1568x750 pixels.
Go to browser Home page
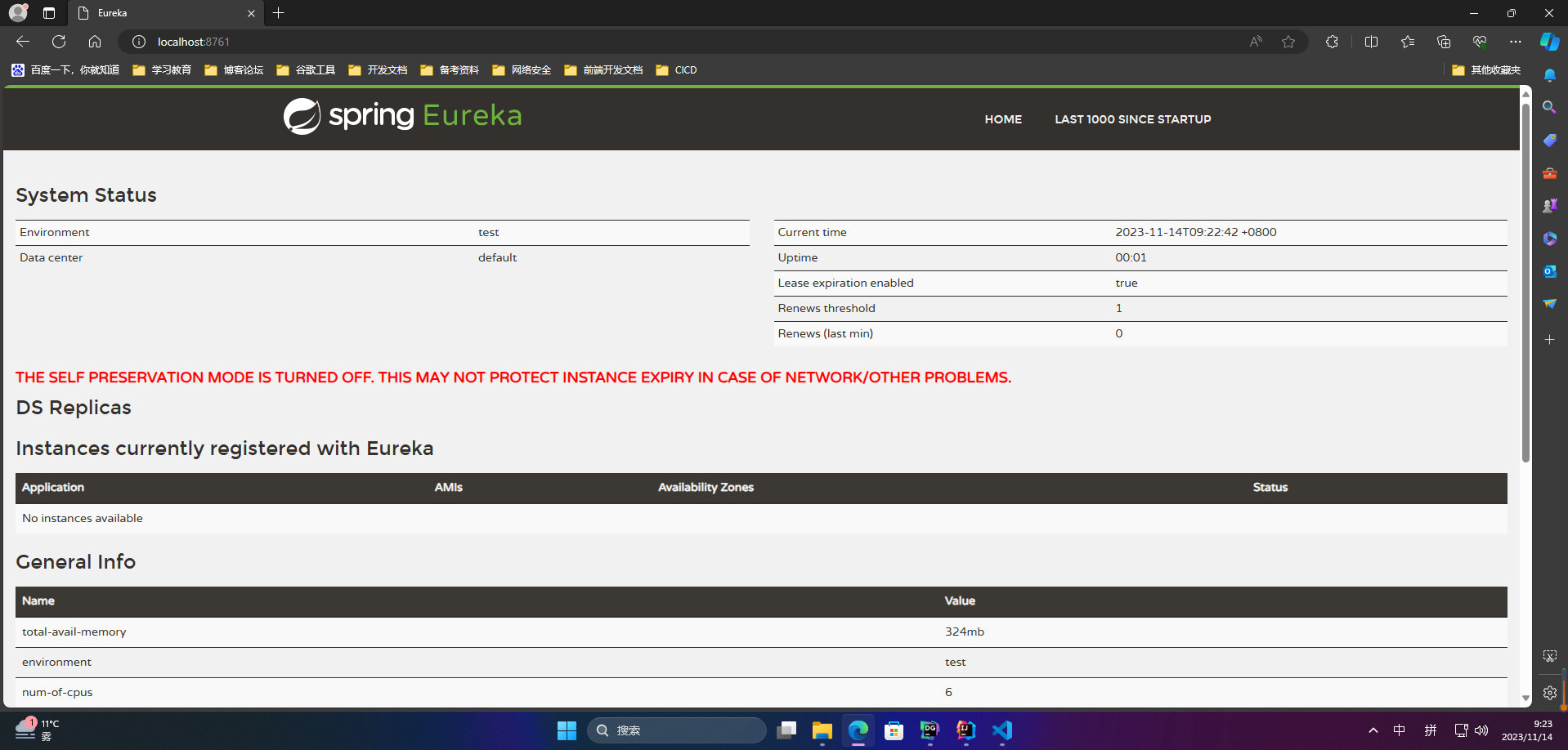pyautogui.click(x=95, y=42)
